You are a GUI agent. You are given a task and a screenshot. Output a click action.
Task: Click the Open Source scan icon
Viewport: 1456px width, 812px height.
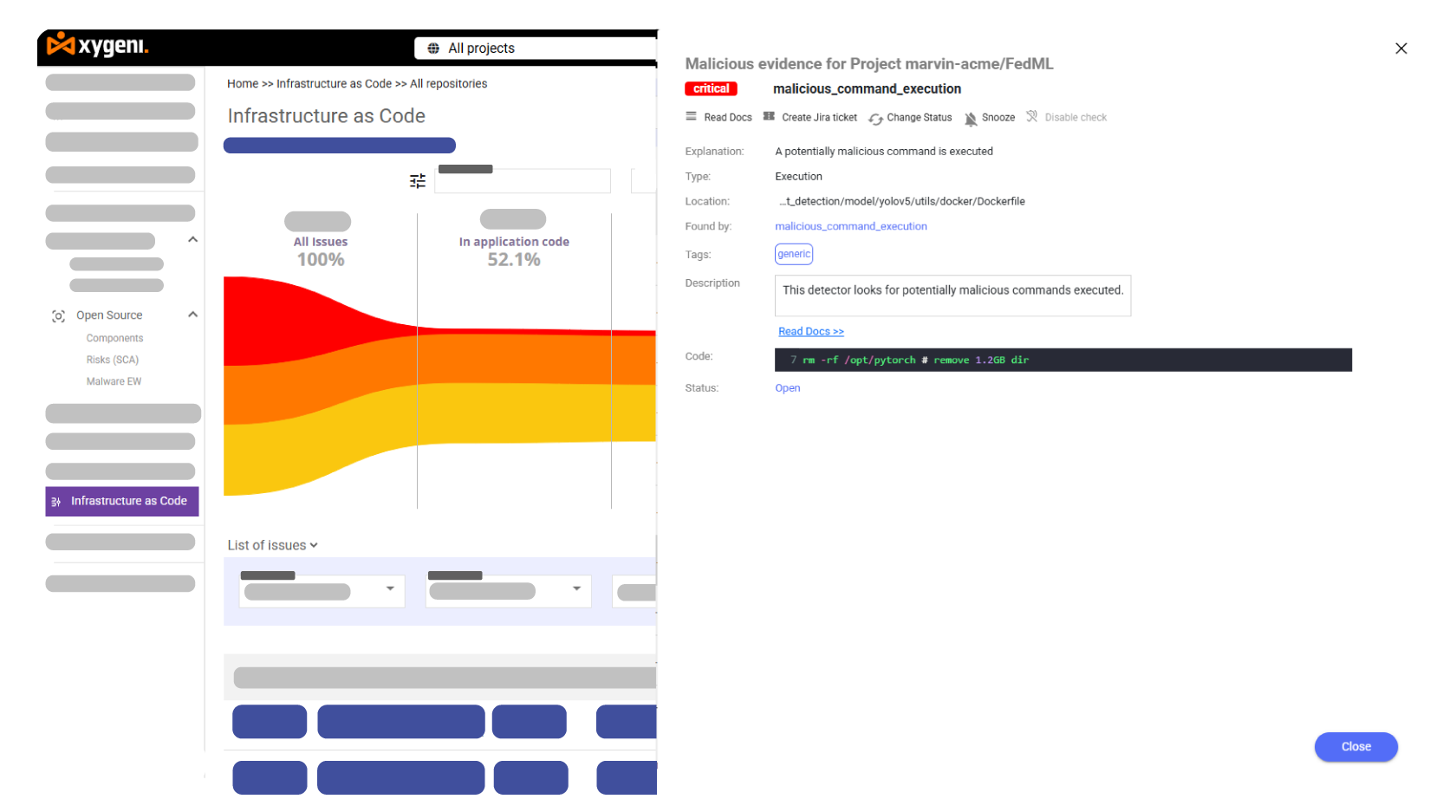58,316
